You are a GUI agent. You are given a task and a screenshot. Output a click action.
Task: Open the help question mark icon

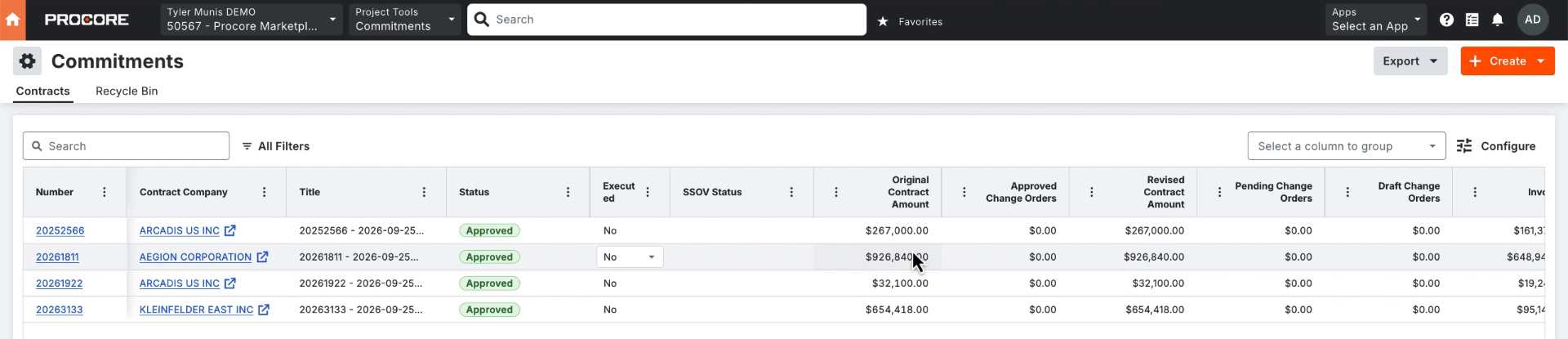click(x=1446, y=20)
